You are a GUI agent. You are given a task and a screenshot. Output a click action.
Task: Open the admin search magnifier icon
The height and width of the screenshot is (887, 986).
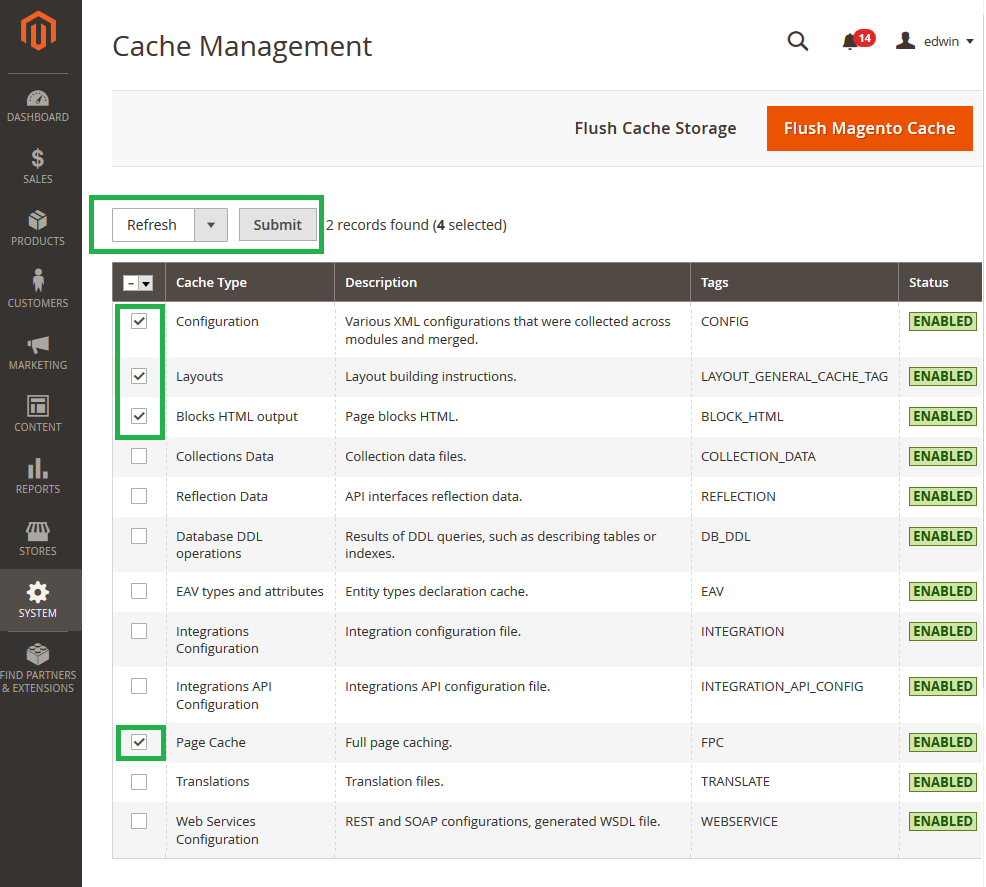797,42
